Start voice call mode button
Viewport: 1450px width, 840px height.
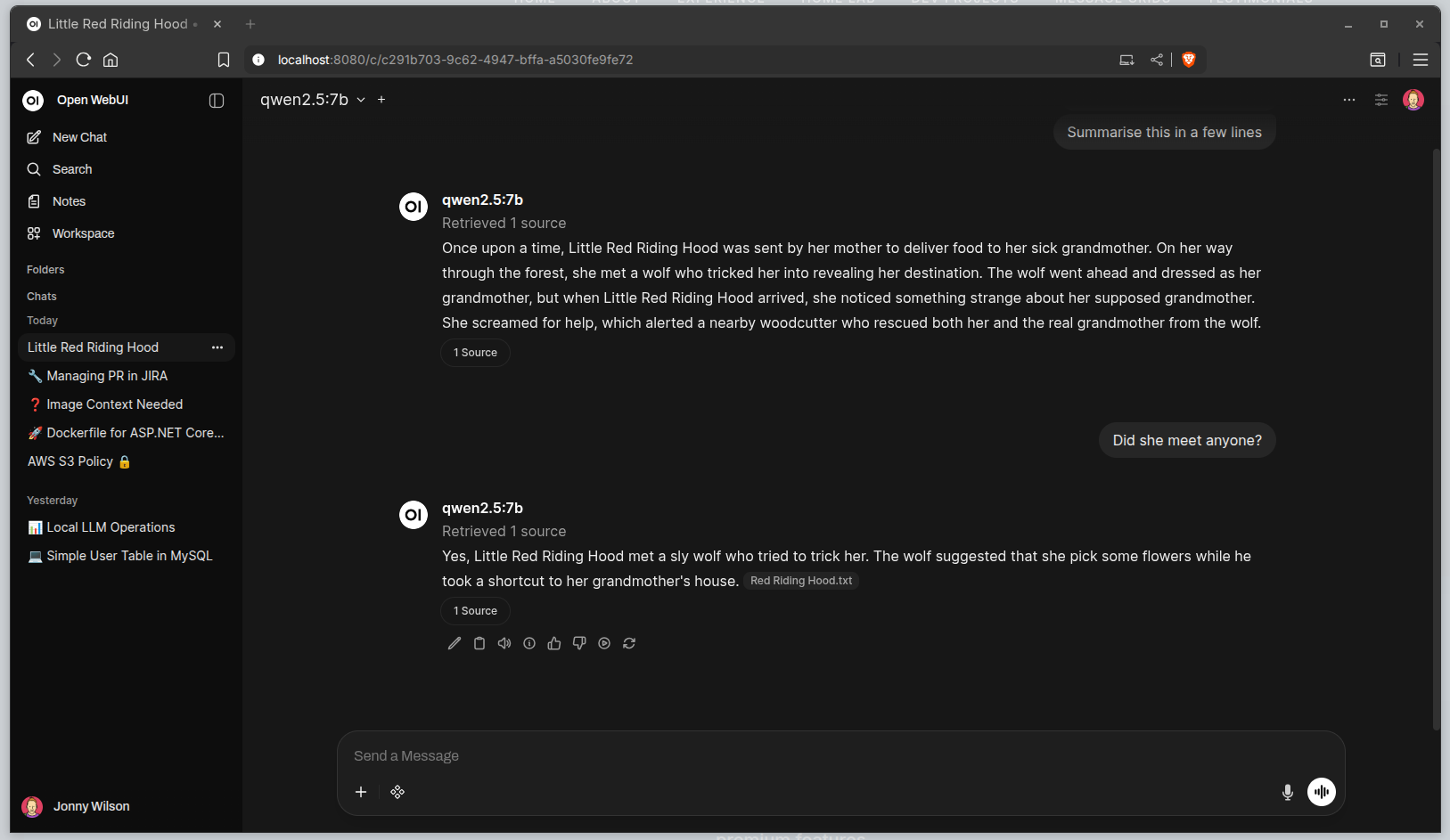coord(1322,792)
